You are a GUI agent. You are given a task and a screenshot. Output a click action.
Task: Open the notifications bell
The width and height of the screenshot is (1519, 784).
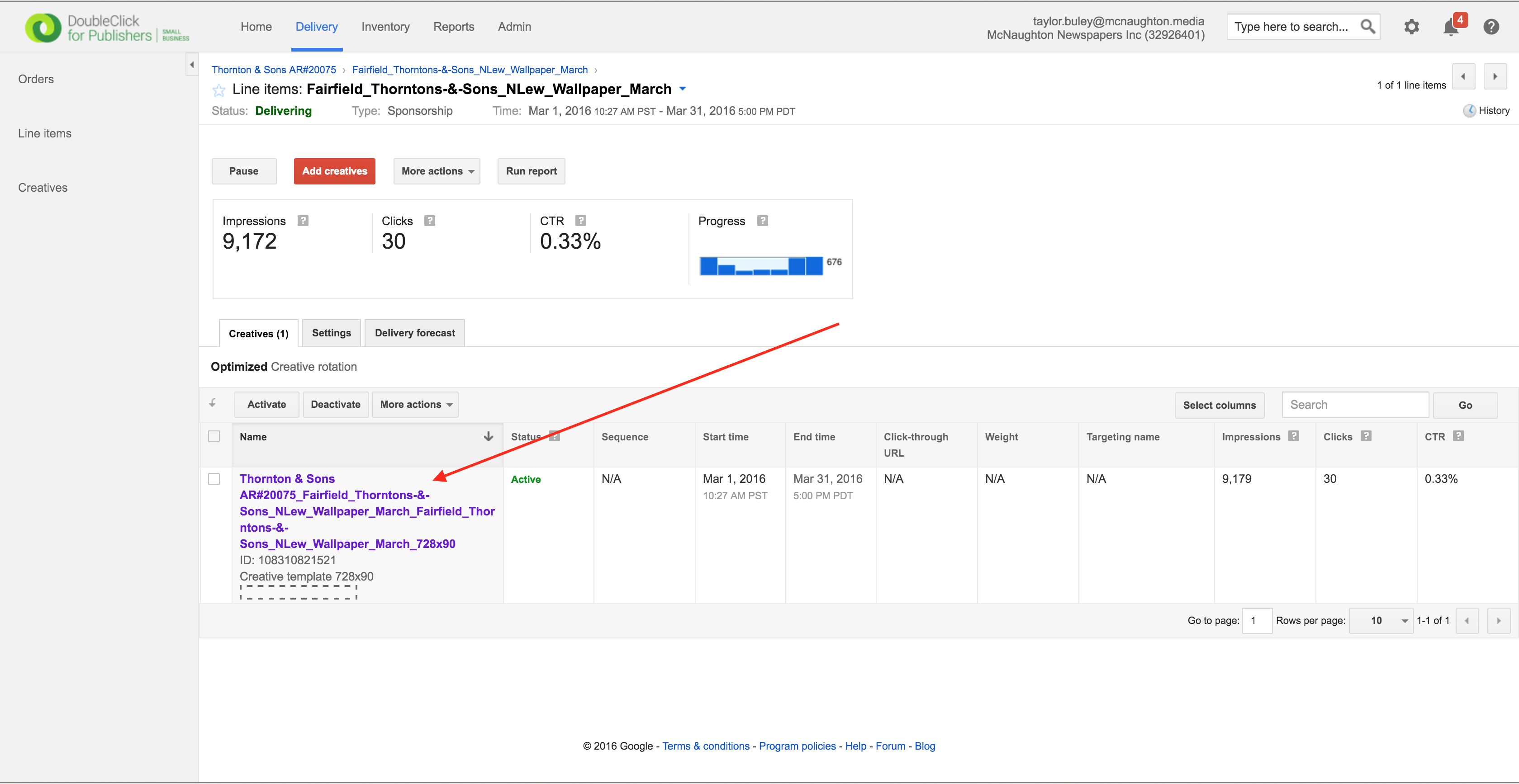click(x=1451, y=27)
